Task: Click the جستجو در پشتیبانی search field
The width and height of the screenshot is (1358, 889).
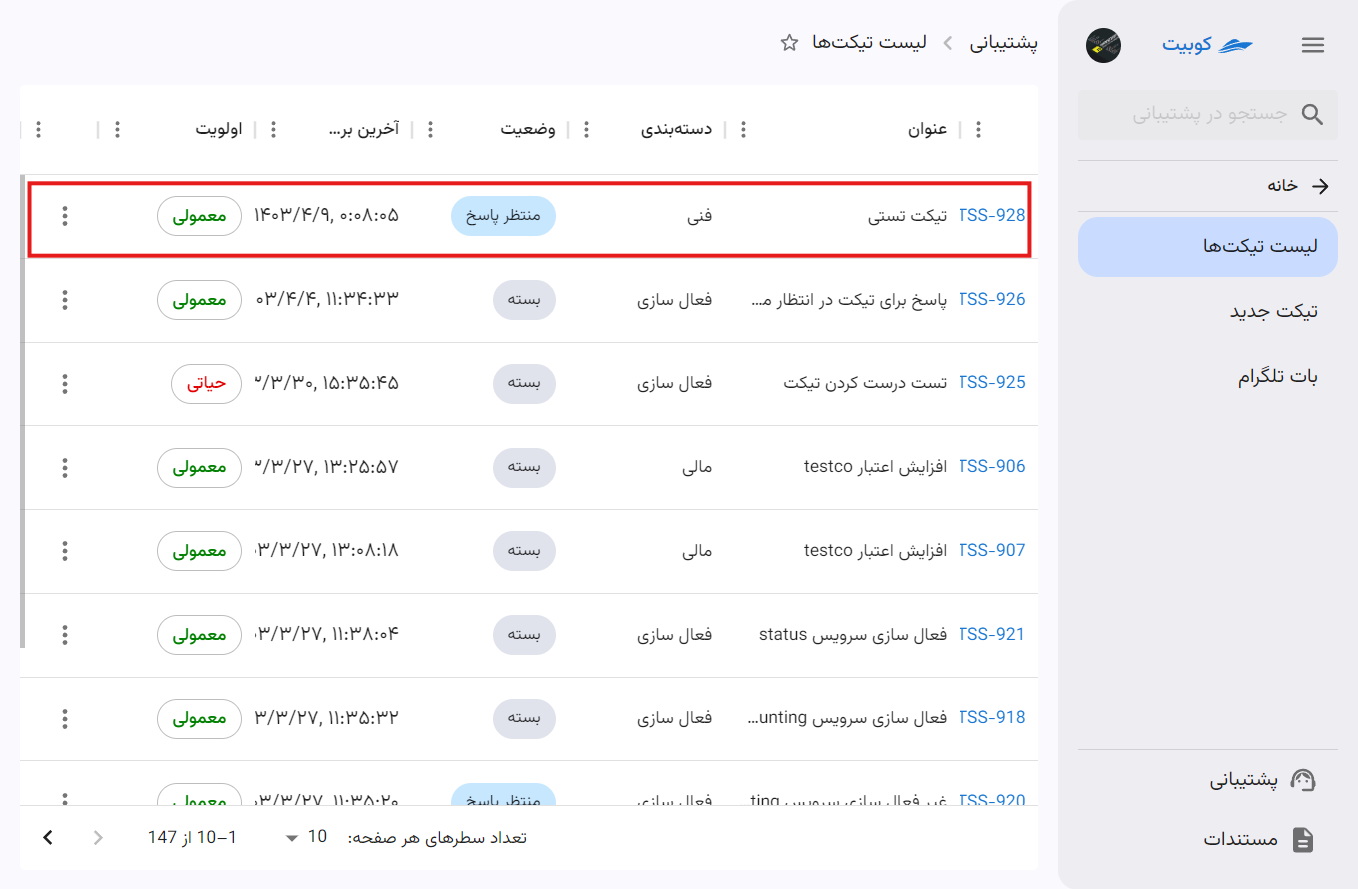Action: [1208, 114]
